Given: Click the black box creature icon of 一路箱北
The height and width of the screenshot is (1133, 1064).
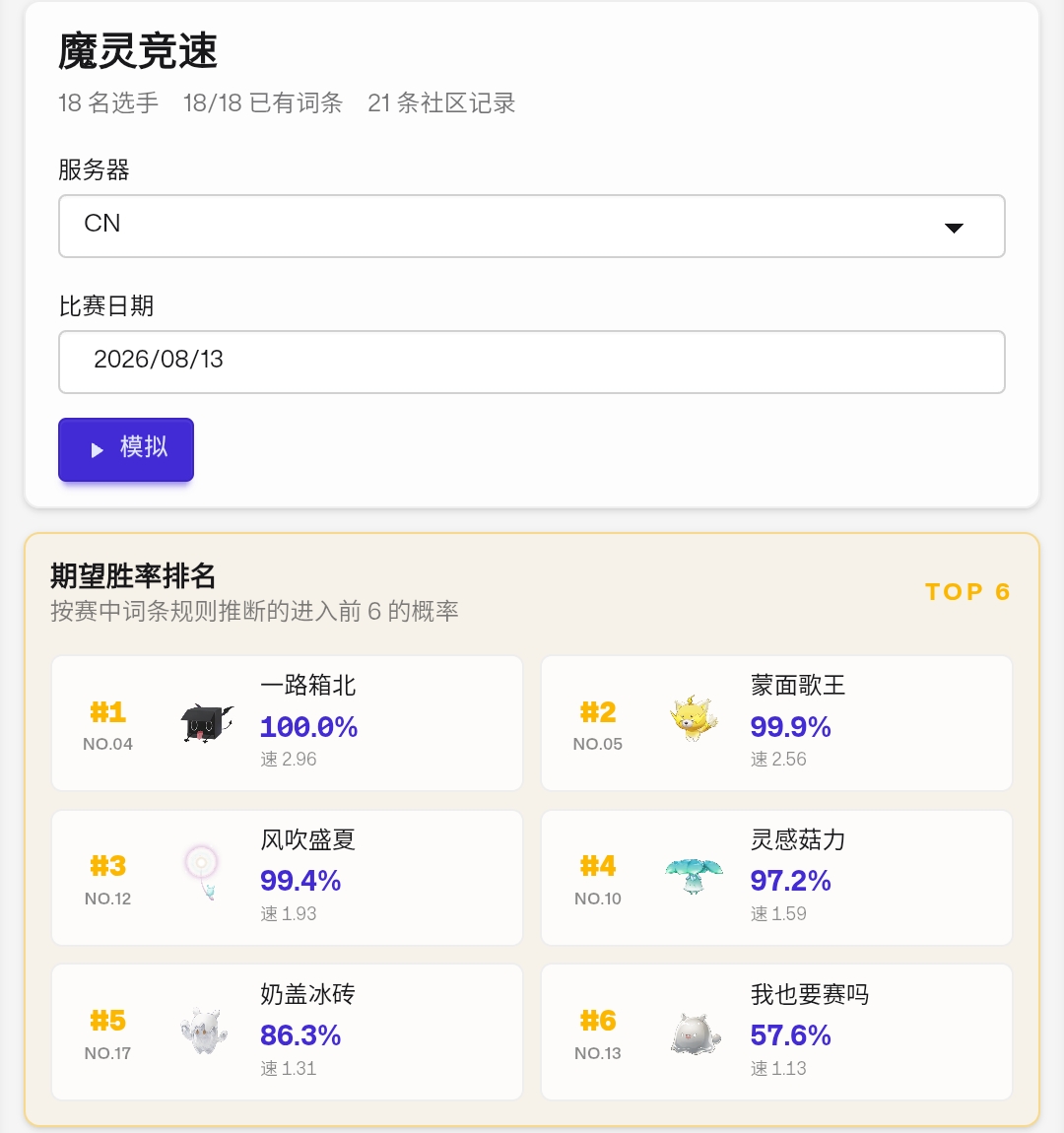Looking at the screenshot, I should [207, 722].
